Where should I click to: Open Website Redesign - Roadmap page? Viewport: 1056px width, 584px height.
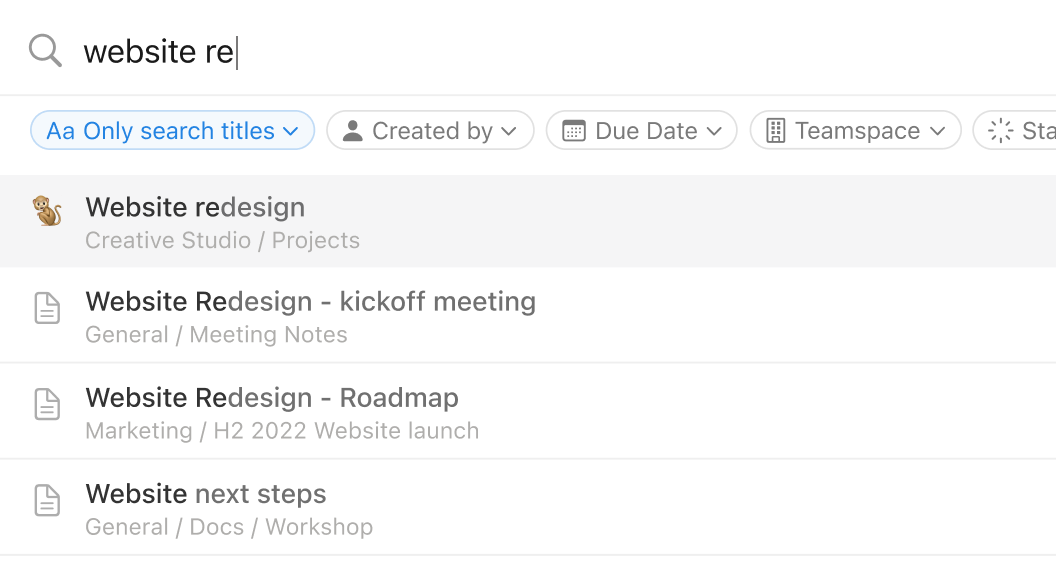point(272,398)
